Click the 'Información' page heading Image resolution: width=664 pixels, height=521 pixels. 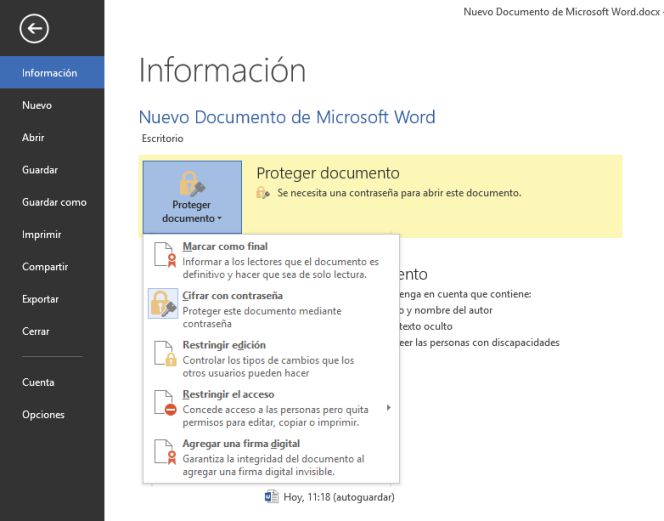pos(222,70)
